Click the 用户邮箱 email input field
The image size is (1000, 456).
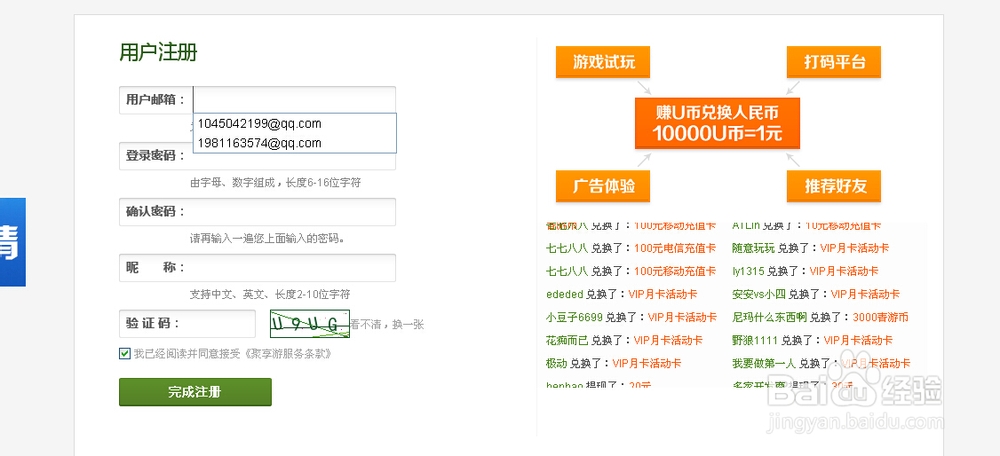point(294,100)
